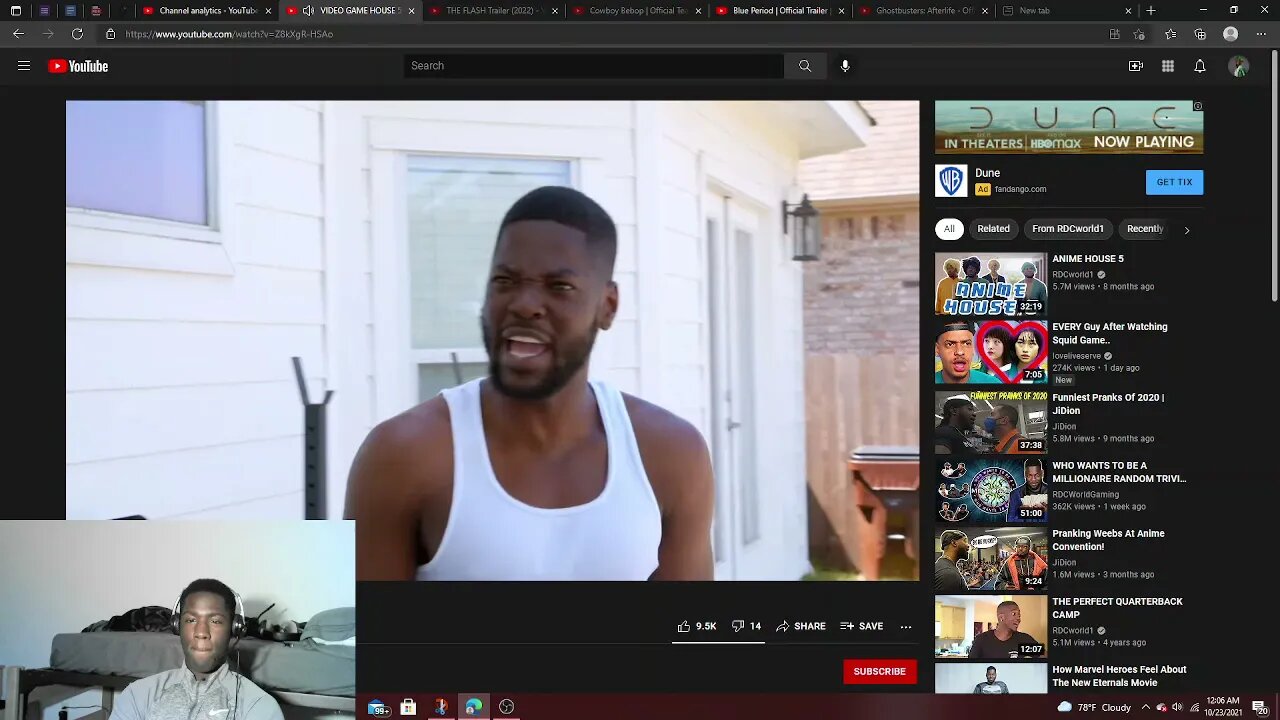Select the All filter chip
This screenshot has width=1280, height=720.
(949, 229)
